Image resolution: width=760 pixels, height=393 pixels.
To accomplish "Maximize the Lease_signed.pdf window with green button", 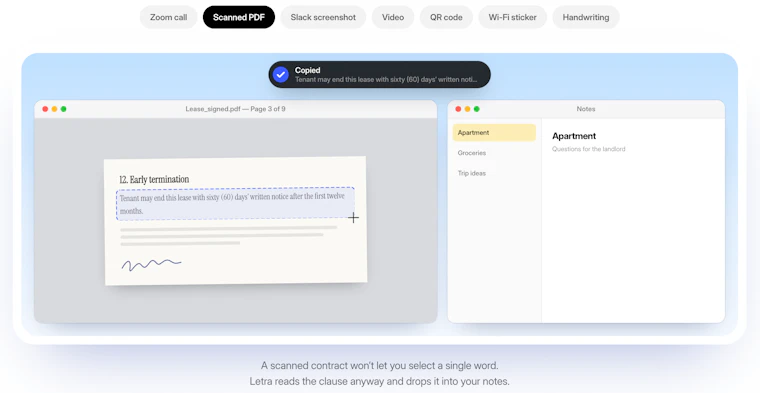I will pos(63,109).
